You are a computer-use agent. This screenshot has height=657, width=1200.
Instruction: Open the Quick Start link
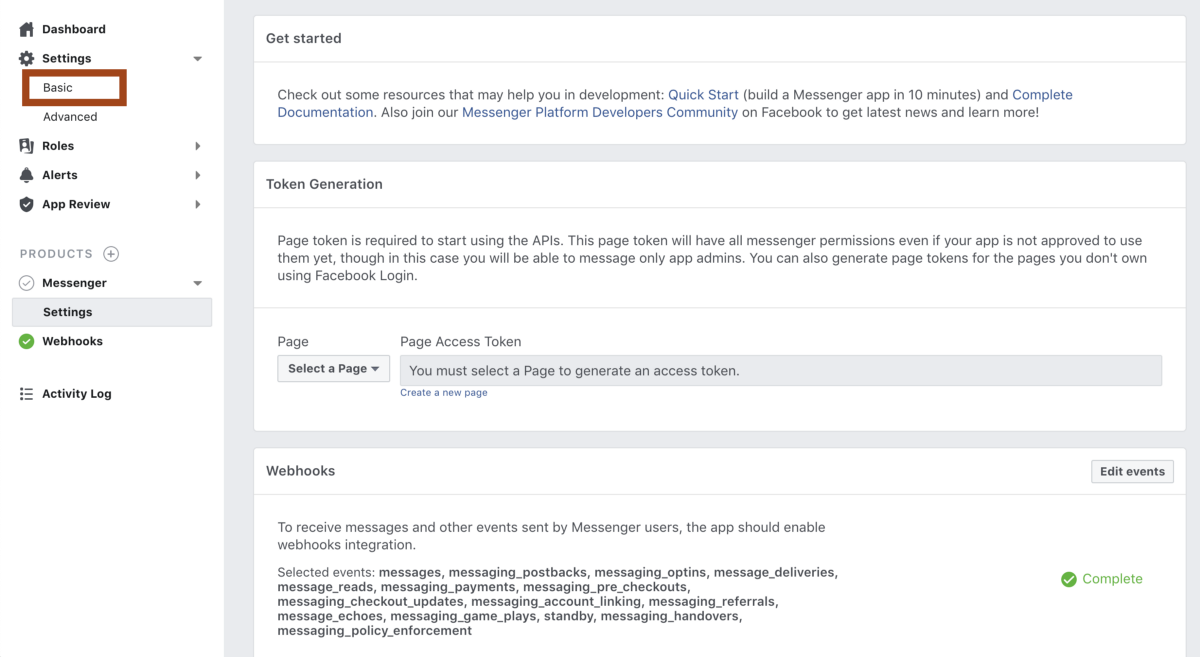point(703,95)
